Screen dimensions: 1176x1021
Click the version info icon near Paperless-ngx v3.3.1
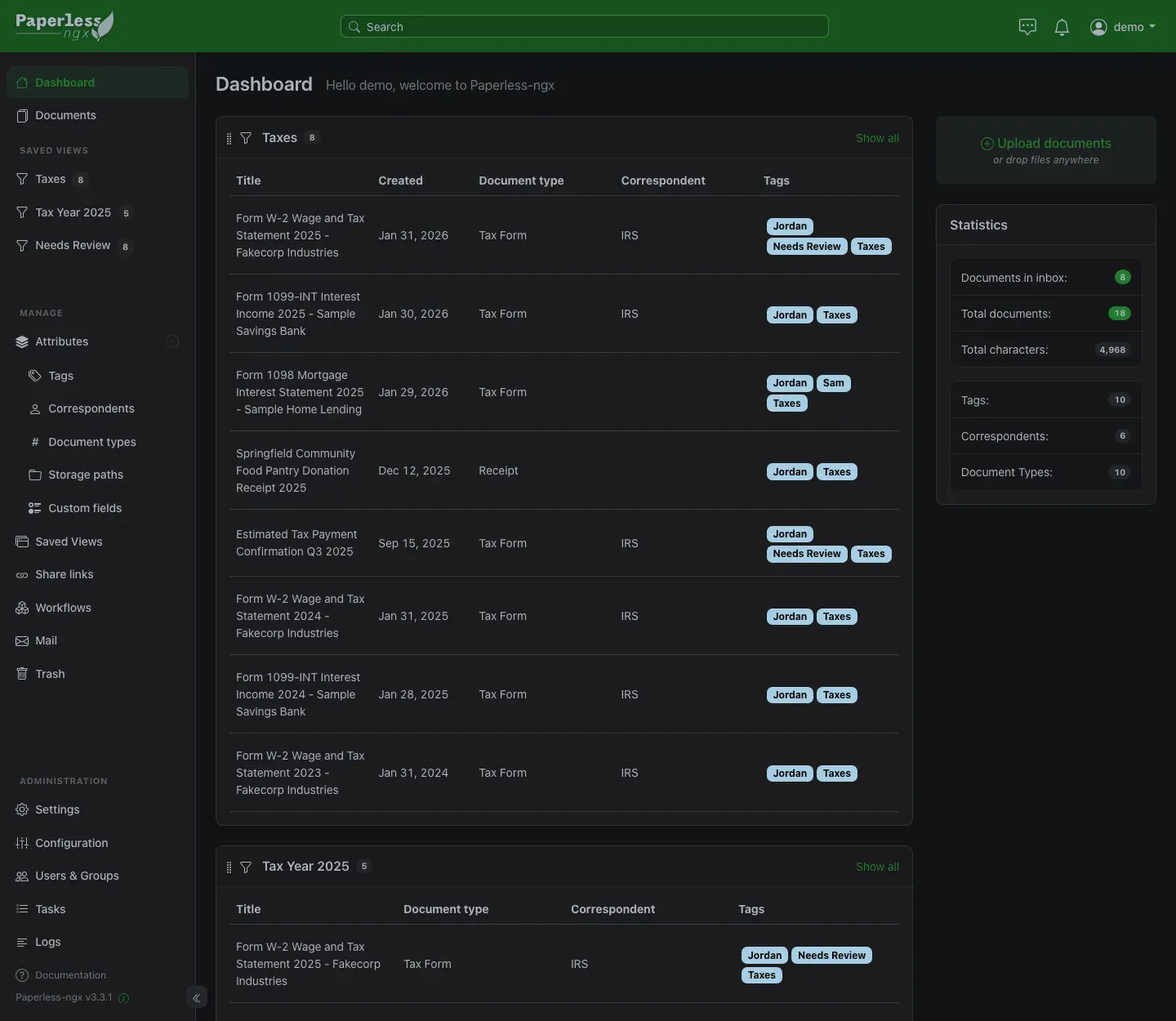click(x=124, y=997)
